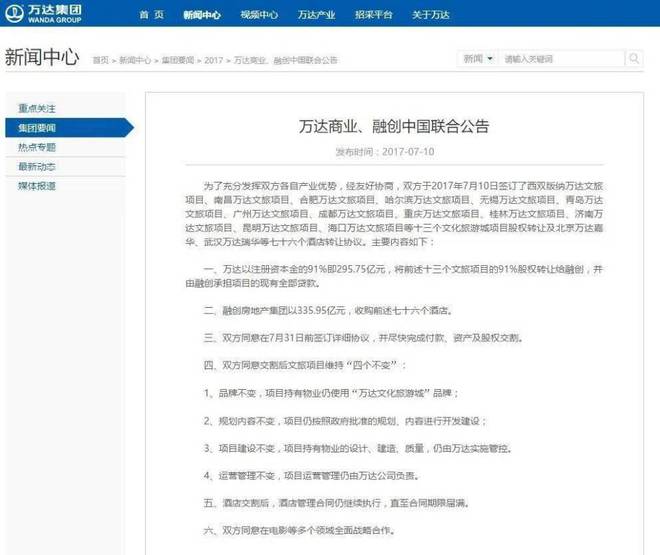Open 视频中心 in top navigation

pyautogui.click(x=259, y=15)
